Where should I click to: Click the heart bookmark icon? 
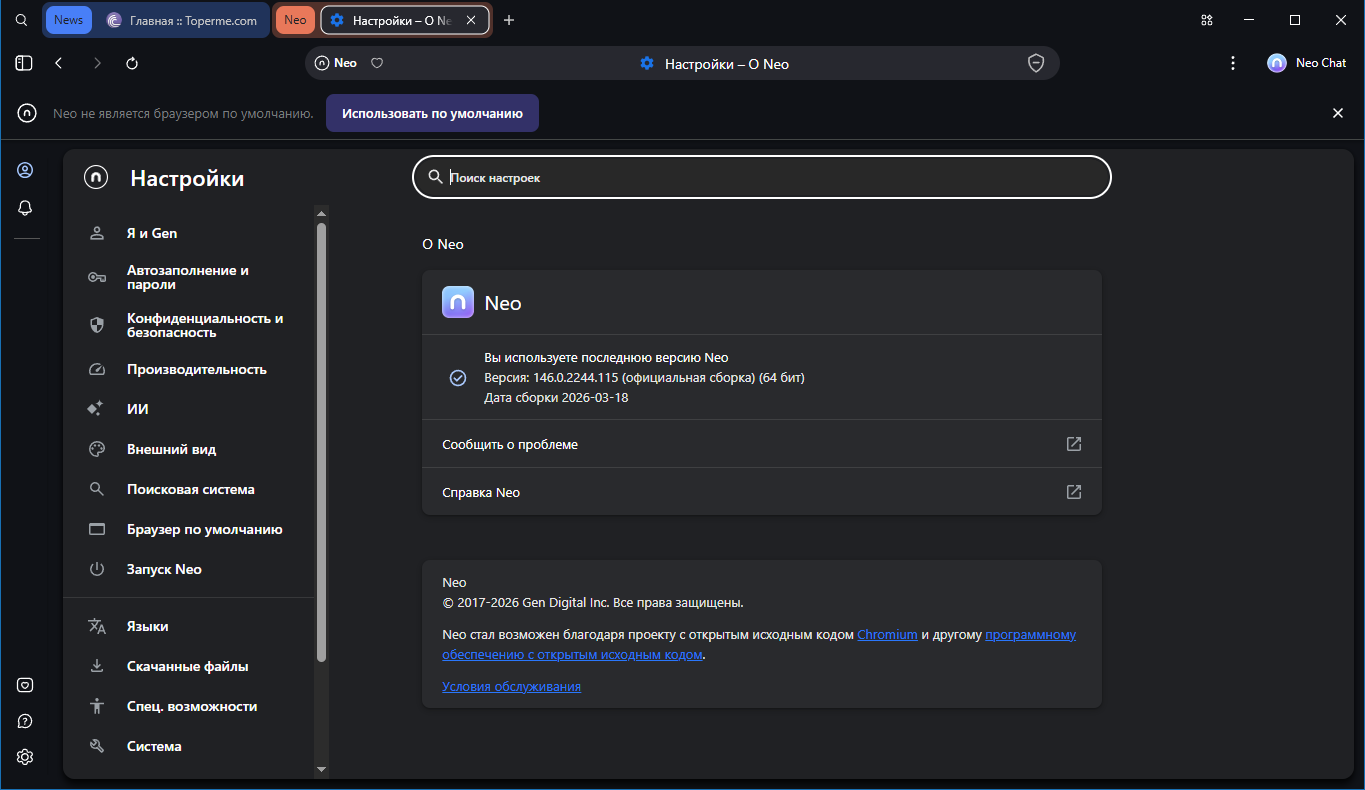click(377, 63)
